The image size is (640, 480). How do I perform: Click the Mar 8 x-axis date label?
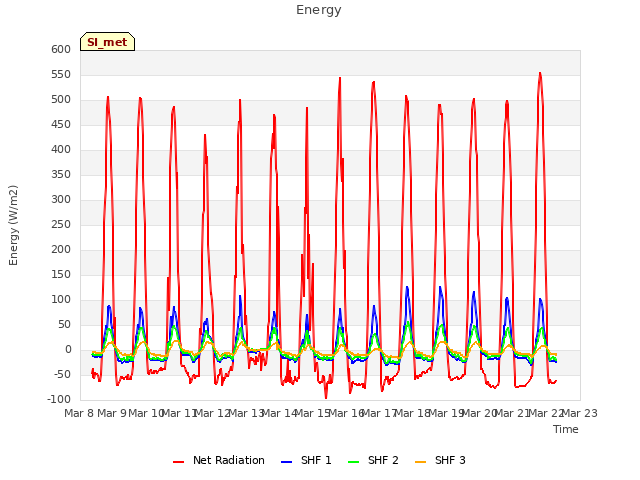click(80, 413)
